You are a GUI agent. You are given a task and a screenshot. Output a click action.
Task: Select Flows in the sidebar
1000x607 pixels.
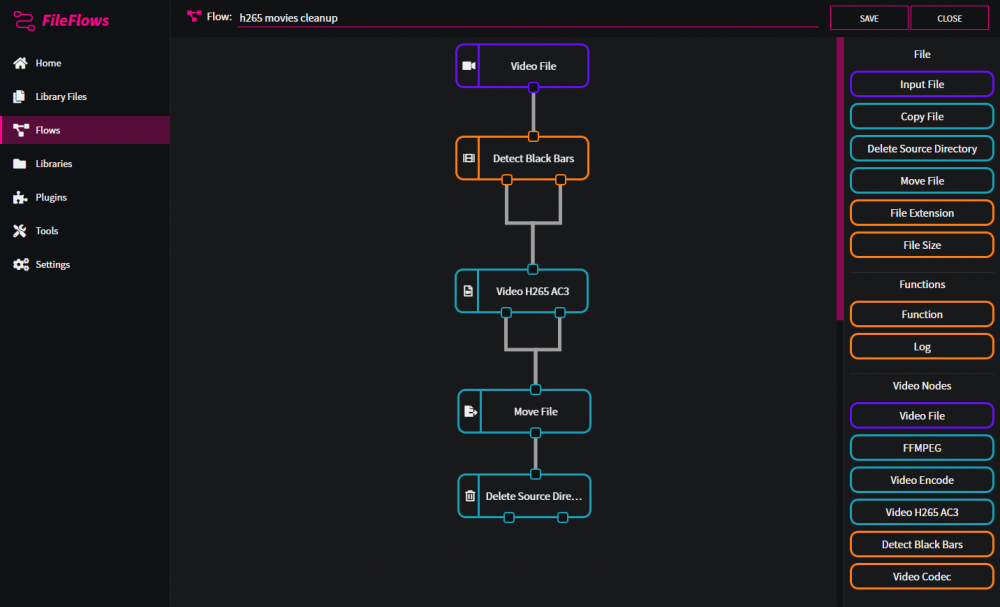tap(85, 130)
